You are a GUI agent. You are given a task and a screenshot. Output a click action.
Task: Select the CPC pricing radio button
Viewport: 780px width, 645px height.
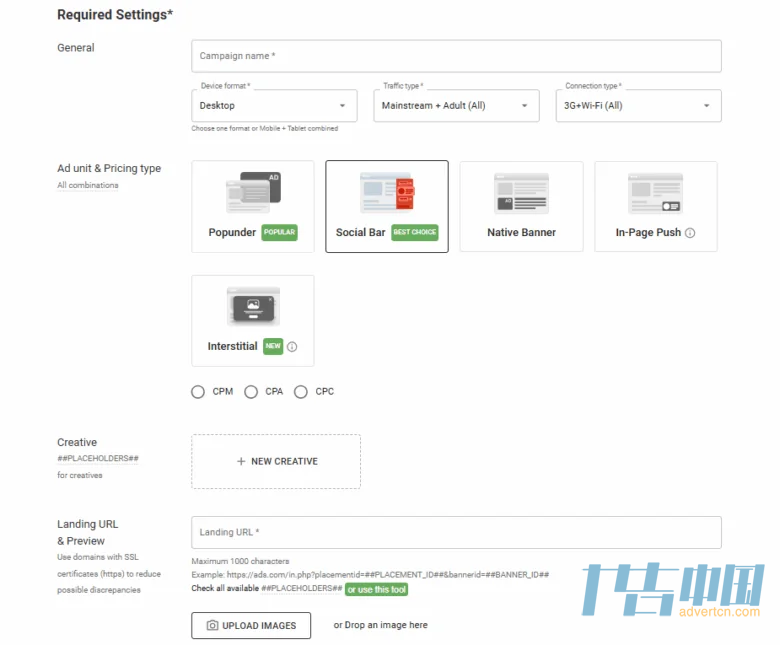pyautogui.click(x=301, y=392)
